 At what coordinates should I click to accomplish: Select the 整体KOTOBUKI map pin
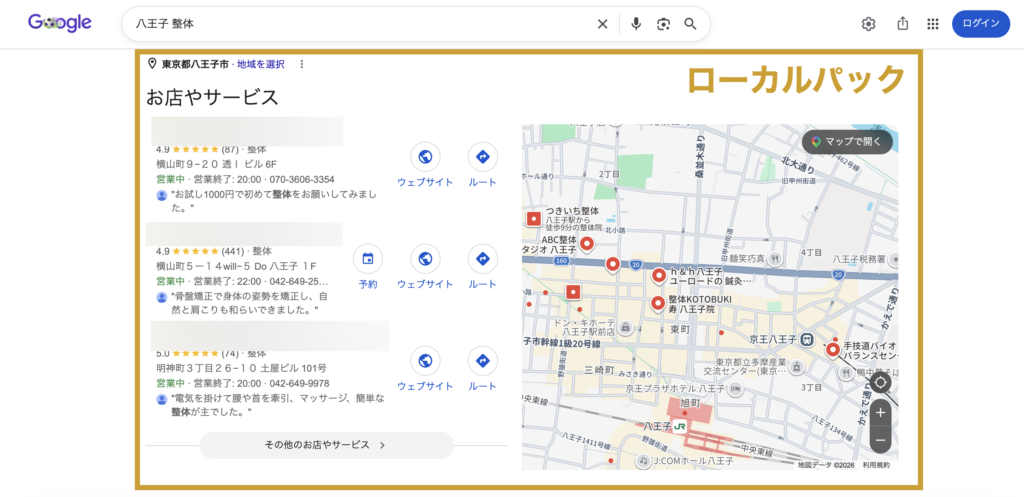[x=658, y=303]
